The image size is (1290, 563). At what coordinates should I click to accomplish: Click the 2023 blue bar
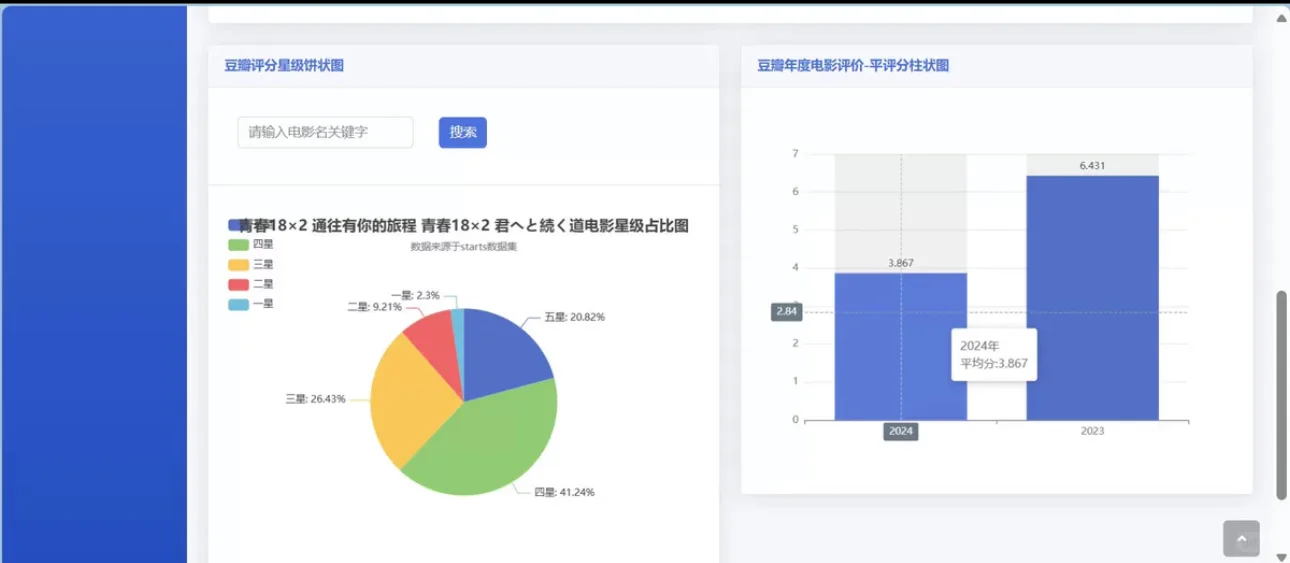(1092, 298)
